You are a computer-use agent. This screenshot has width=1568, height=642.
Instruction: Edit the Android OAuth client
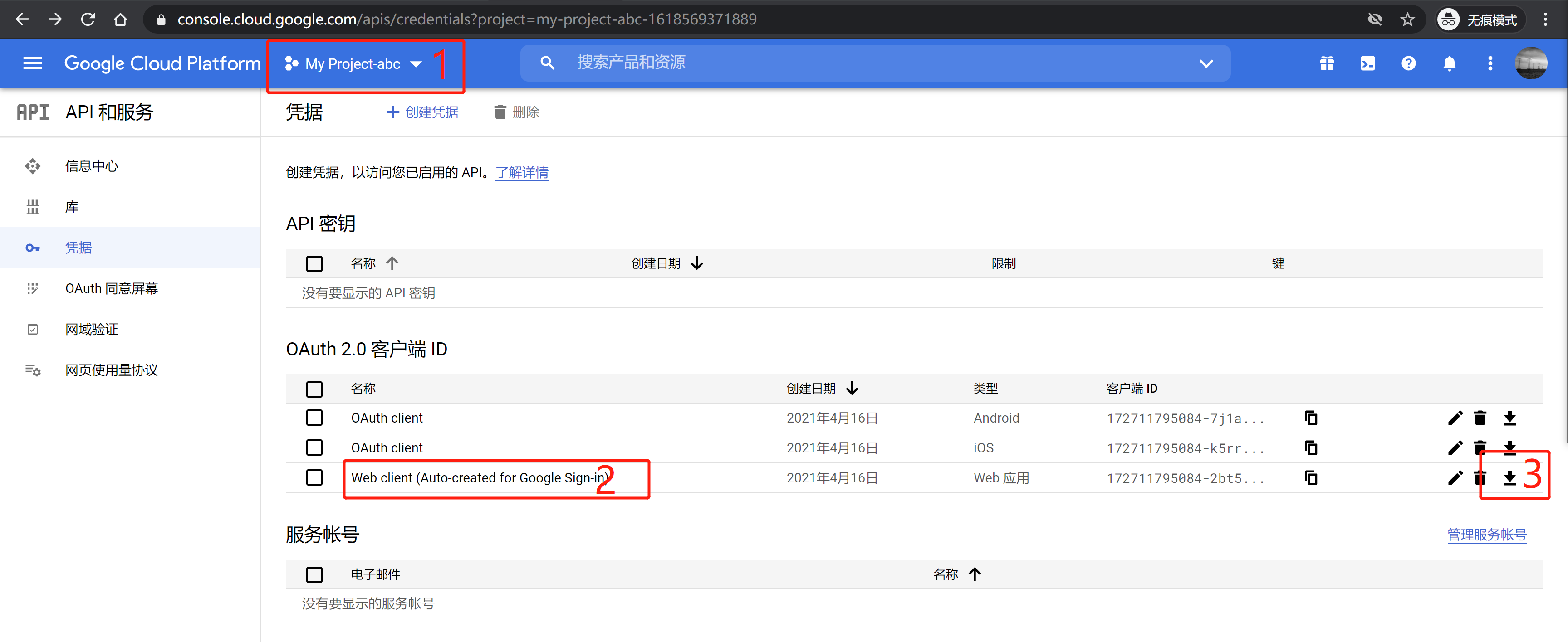[1455, 418]
